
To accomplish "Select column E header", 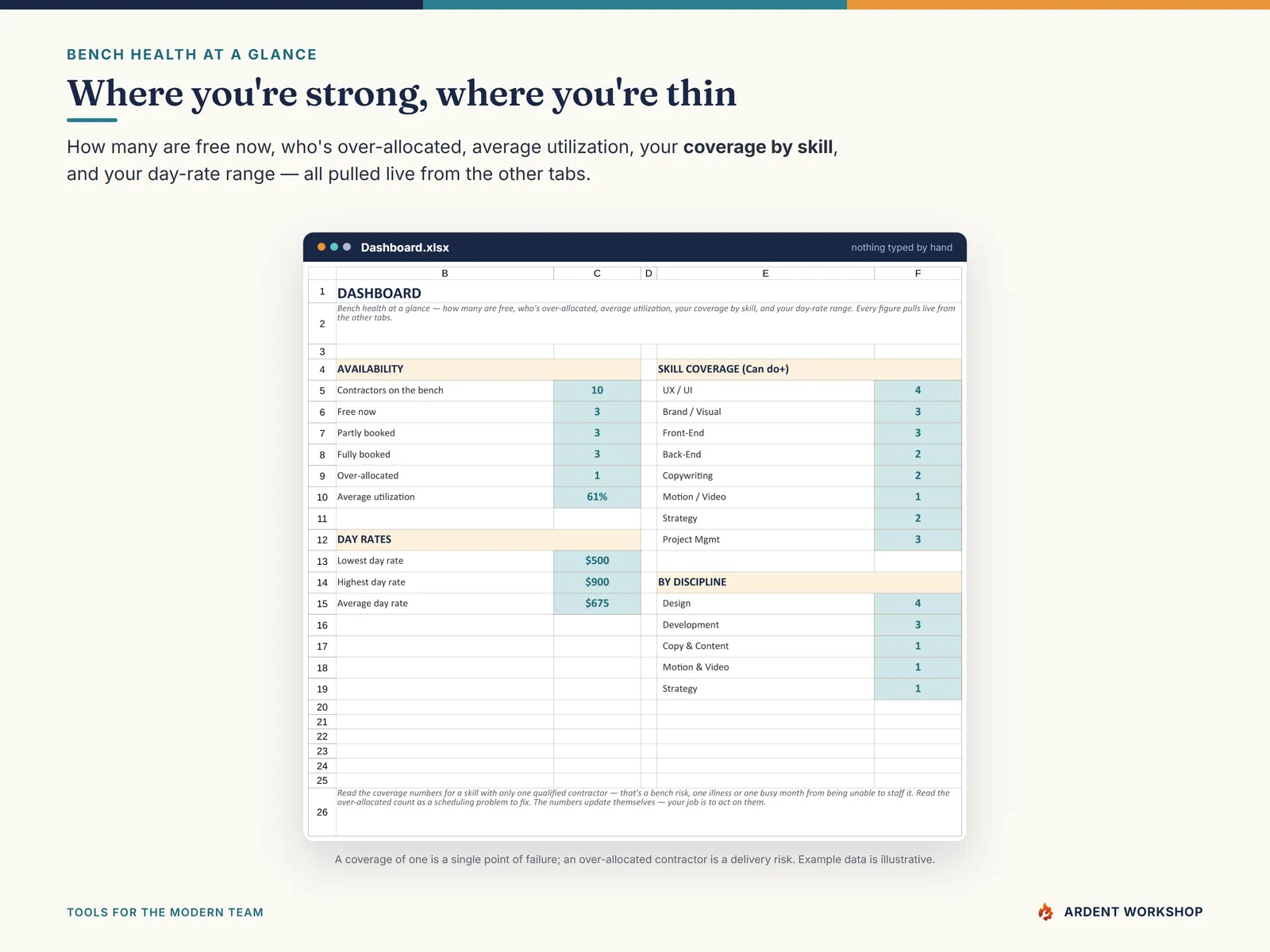I will coord(765,273).
